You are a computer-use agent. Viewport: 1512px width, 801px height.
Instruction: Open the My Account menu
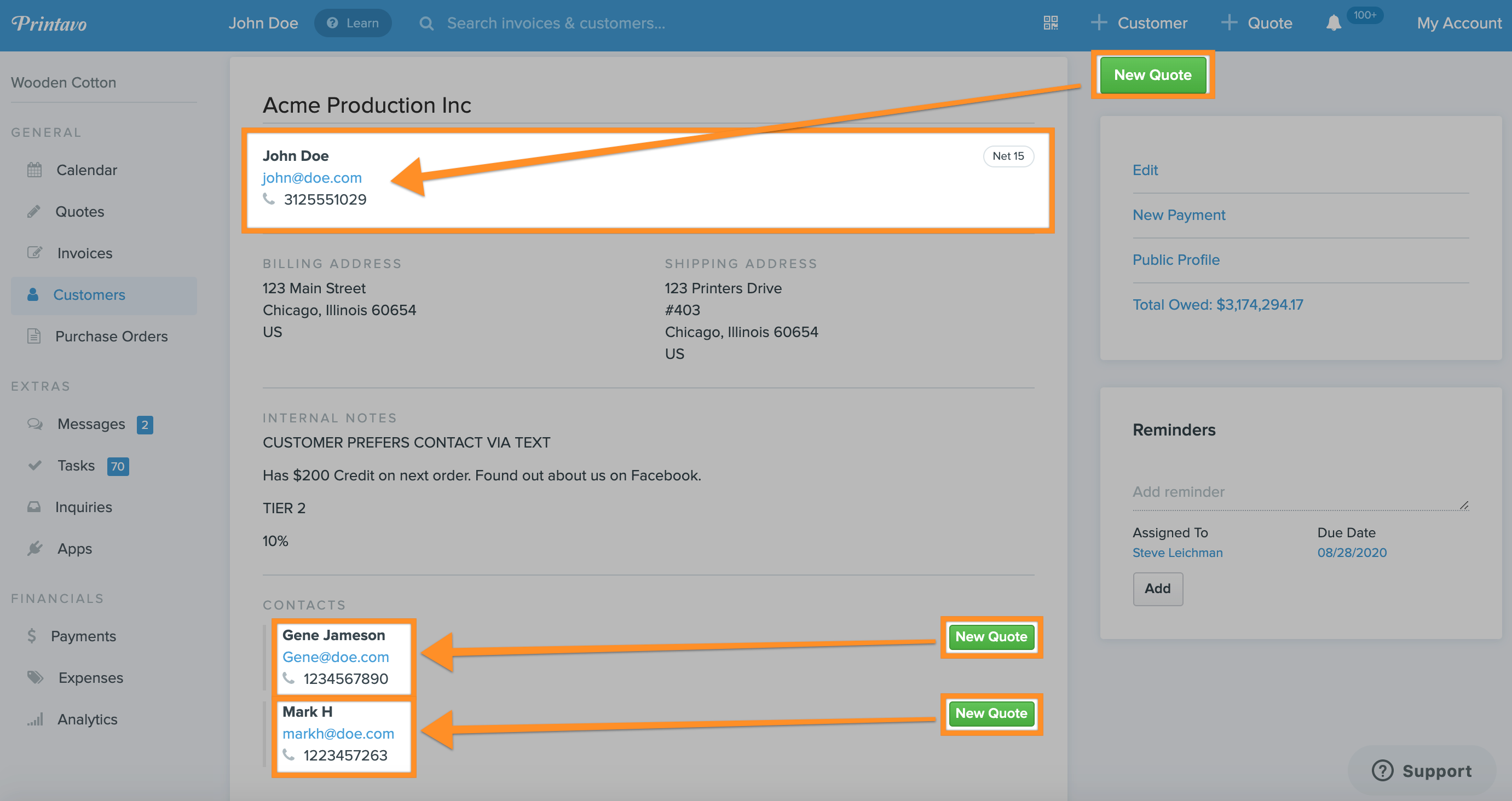click(x=1459, y=24)
